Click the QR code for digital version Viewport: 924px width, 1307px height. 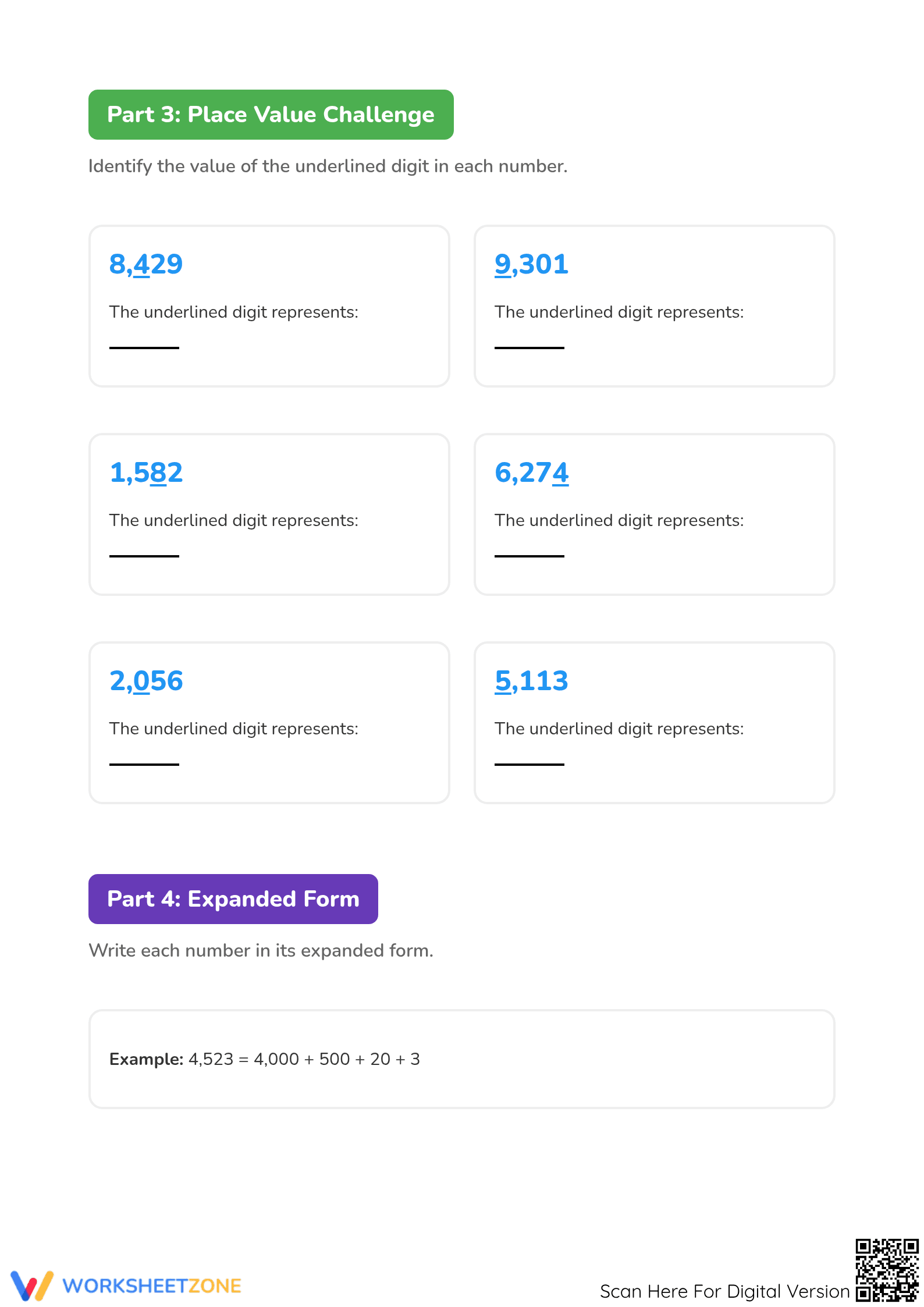coord(887,1270)
